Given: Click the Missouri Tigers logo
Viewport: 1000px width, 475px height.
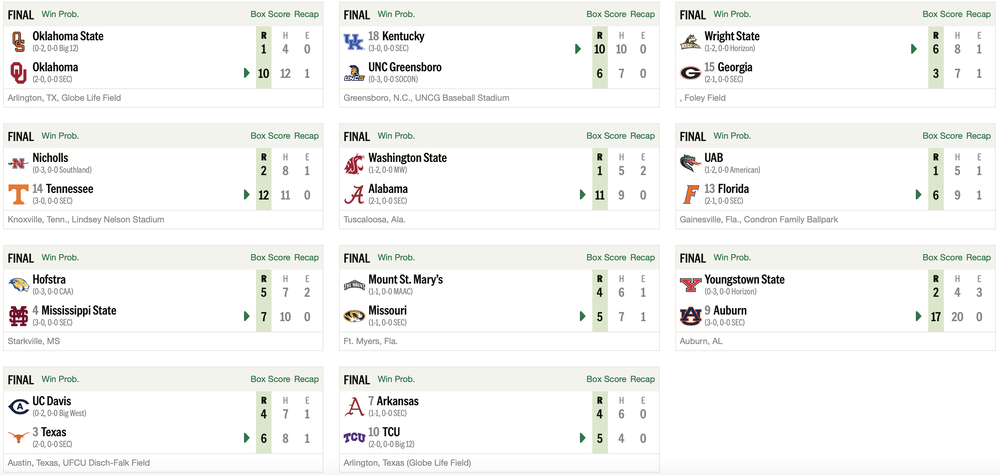Looking at the screenshot, I should (354, 316).
